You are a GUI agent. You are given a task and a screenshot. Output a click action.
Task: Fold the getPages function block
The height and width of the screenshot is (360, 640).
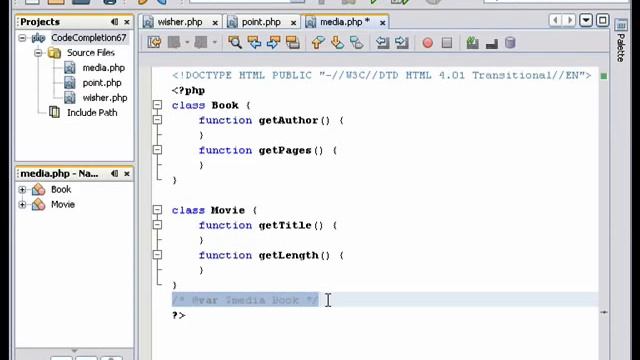point(157,150)
